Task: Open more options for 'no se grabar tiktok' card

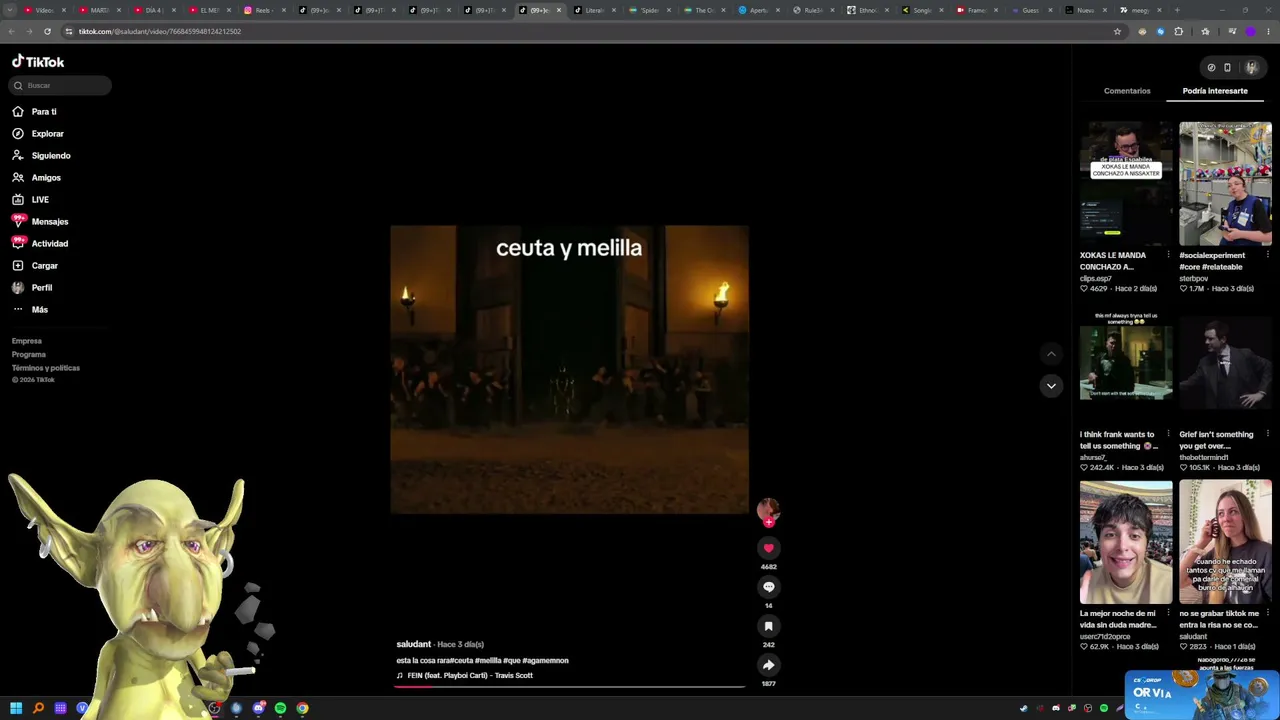Action: coord(1267,613)
